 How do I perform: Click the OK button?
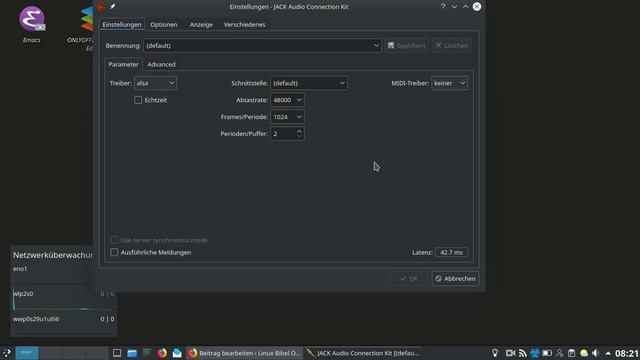409,278
